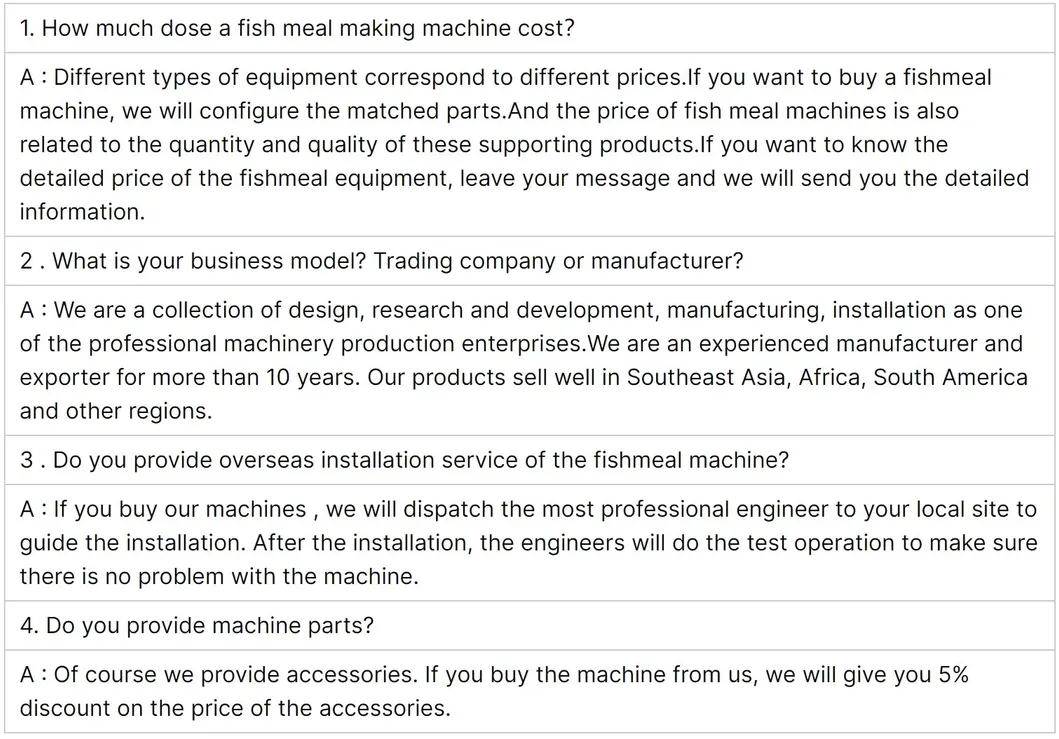Viewport: 1059px width, 739px height.
Task: Click the word 'information.' in first answer
Action: (x=82, y=212)
